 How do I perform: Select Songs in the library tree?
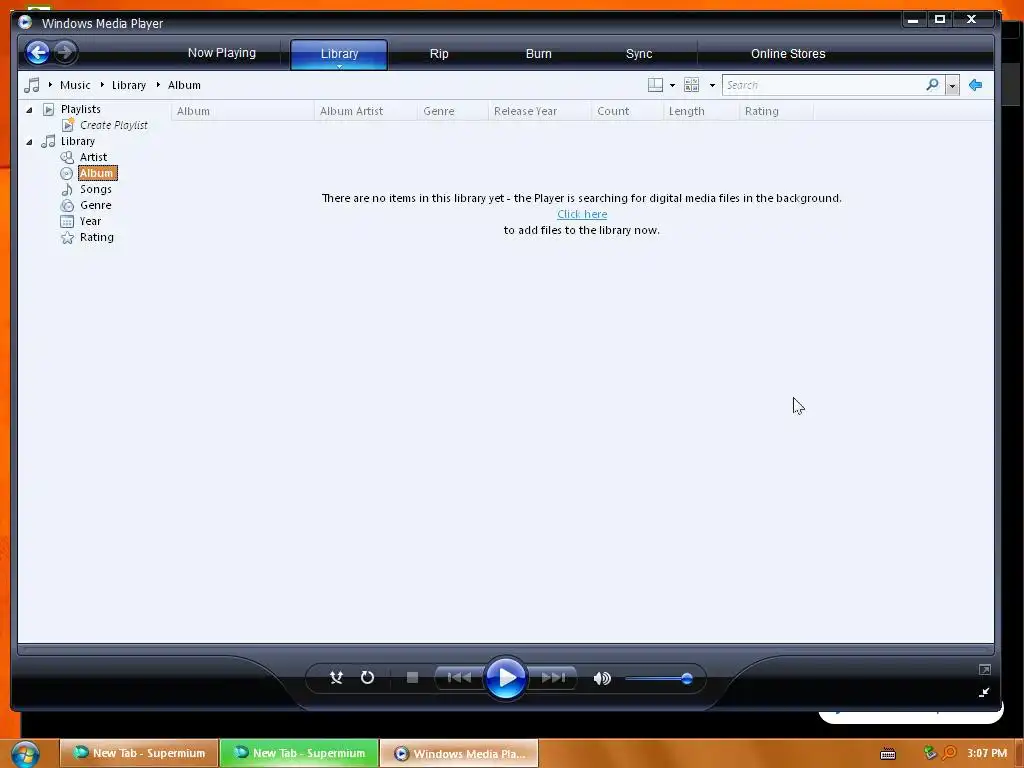coord(95,189)
